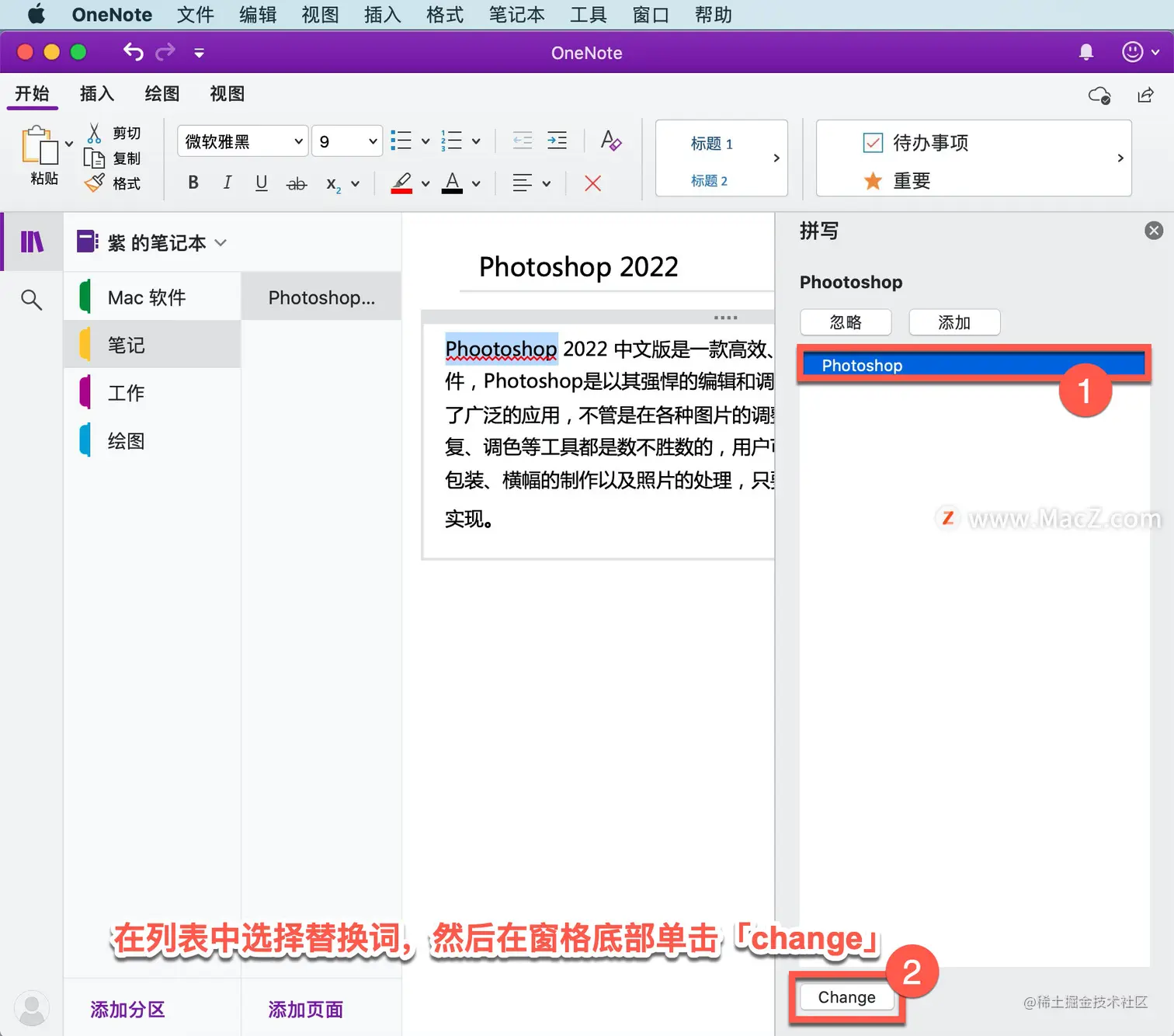Switch to the 绘图 ribbon tab
Viewport: 1174px width, 1036px height.
(x=162, y=94)
